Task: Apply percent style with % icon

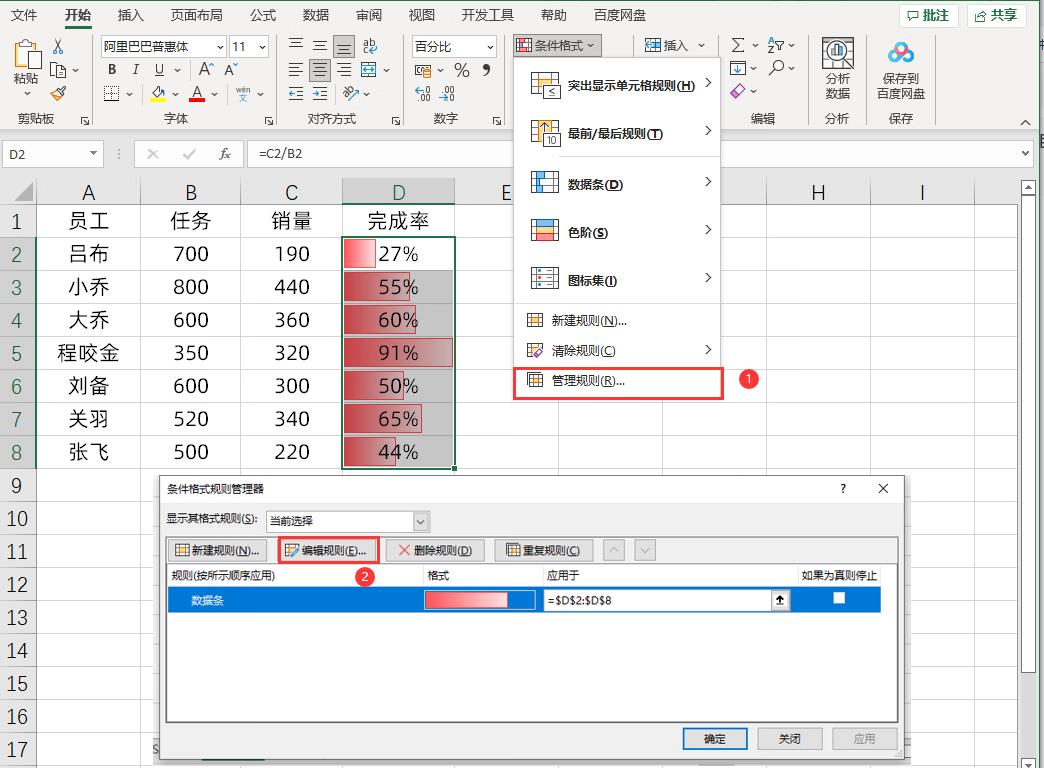Action: pyautogui.click(x=461, y=70)
